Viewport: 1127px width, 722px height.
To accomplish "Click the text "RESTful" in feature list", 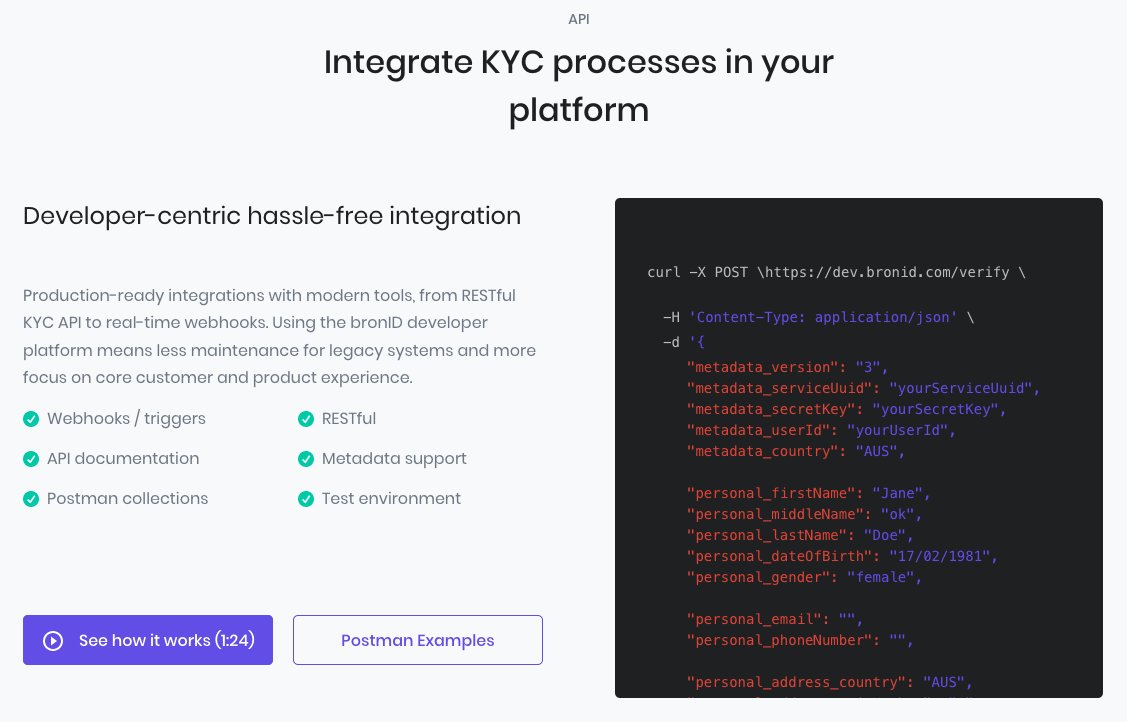I will click(349, 418).
